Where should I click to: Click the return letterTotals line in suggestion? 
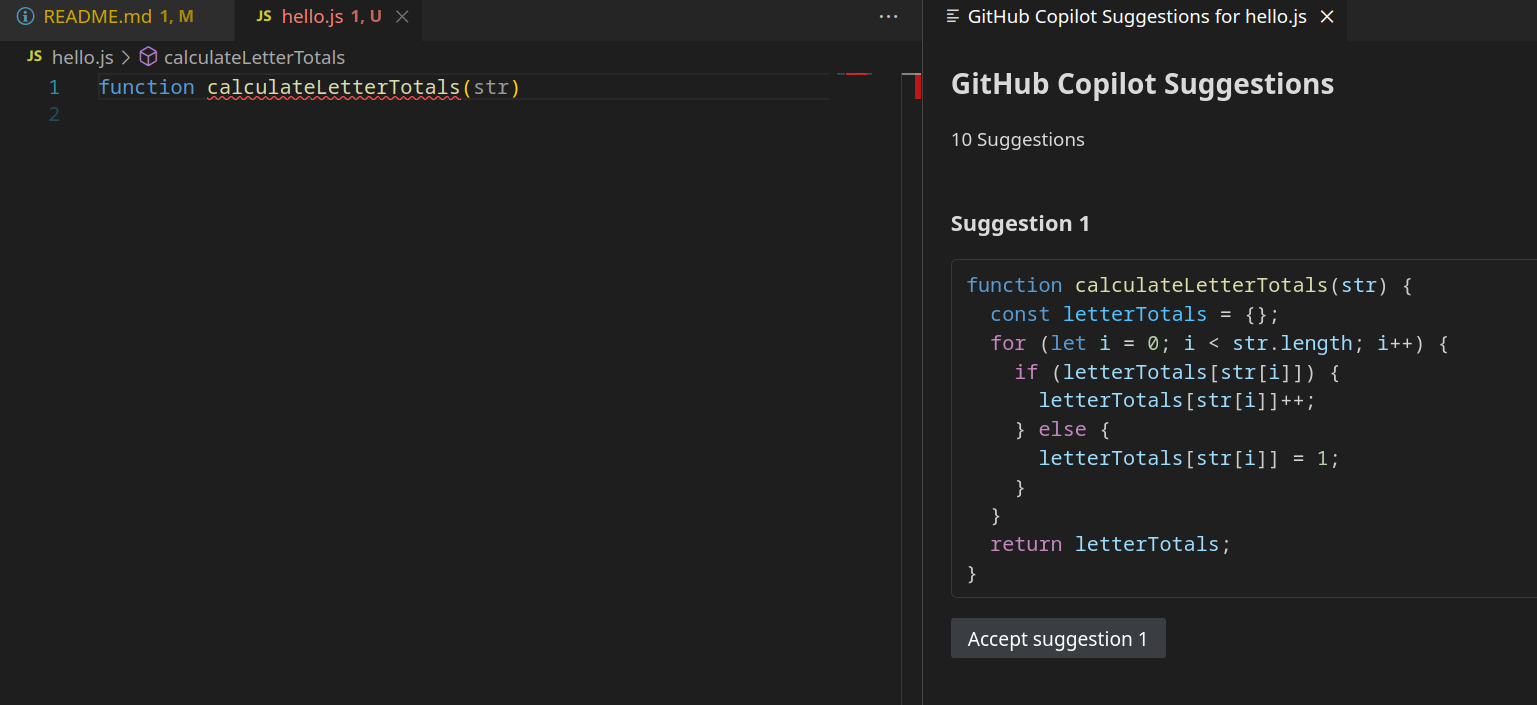coord(1110,545)
